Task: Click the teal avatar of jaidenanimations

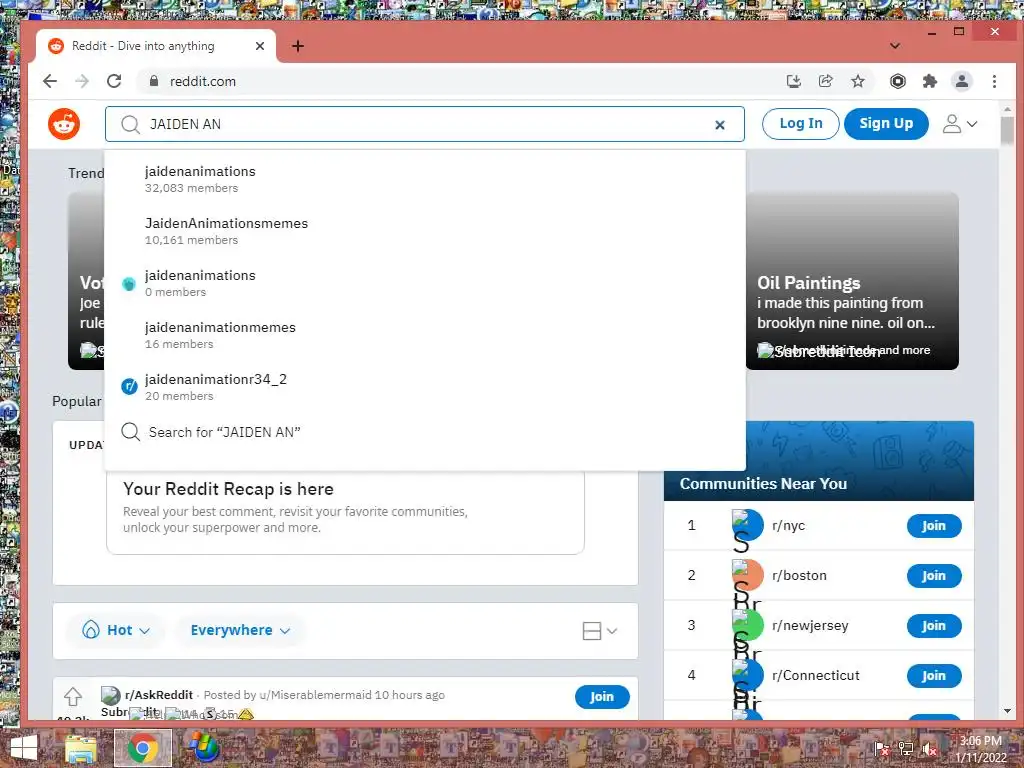Action: (x=129, y=283)
